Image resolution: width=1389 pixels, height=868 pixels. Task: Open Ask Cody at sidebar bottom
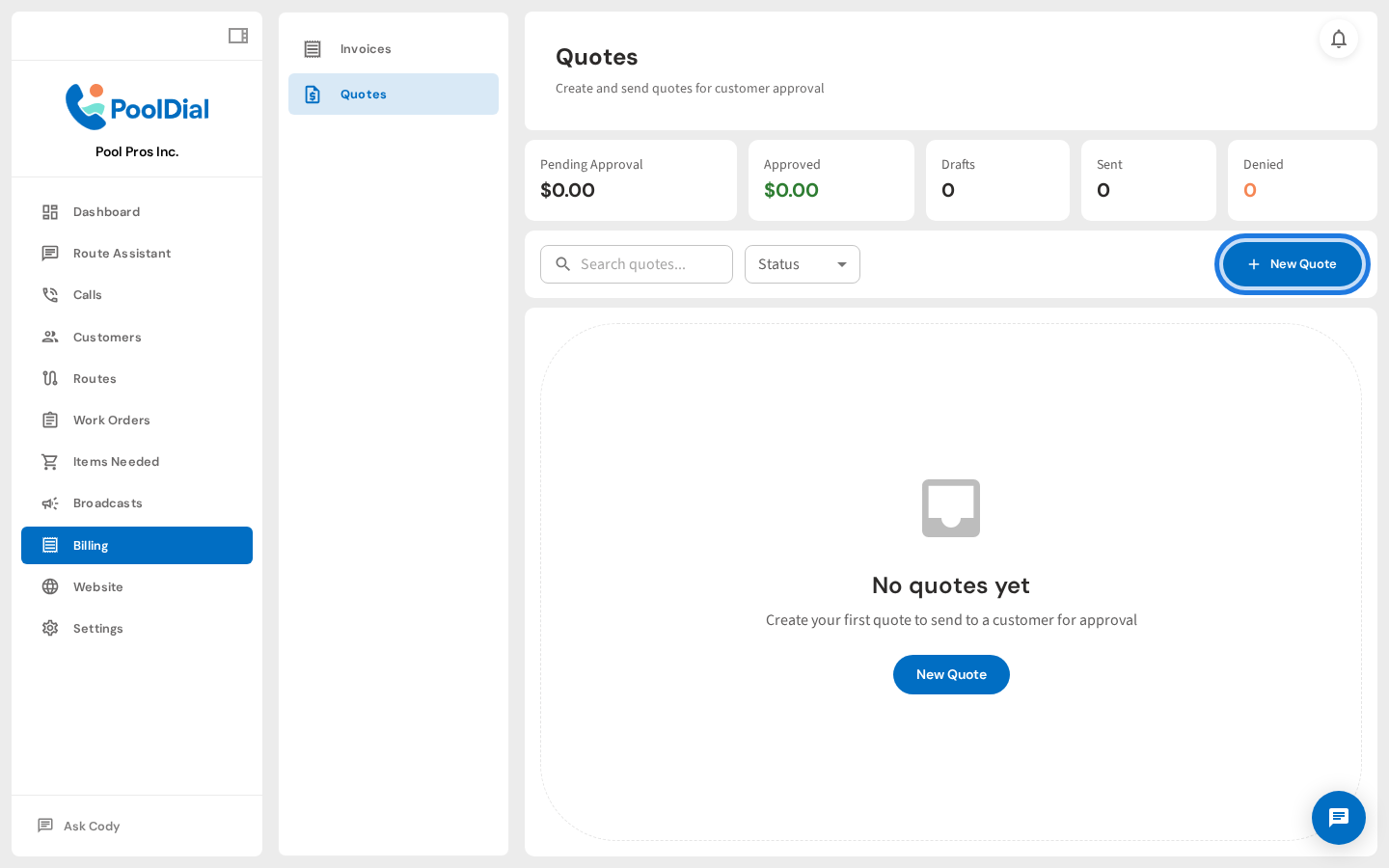[92, 827]
